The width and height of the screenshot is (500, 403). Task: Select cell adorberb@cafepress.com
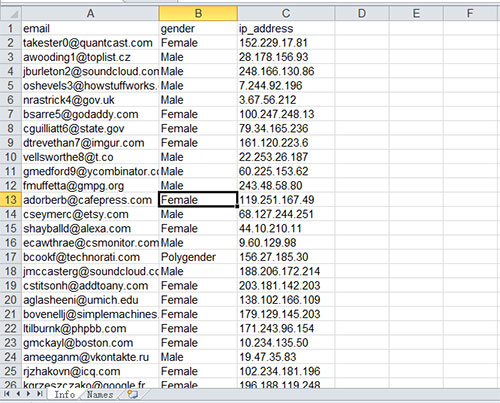[x=90, y=200]
